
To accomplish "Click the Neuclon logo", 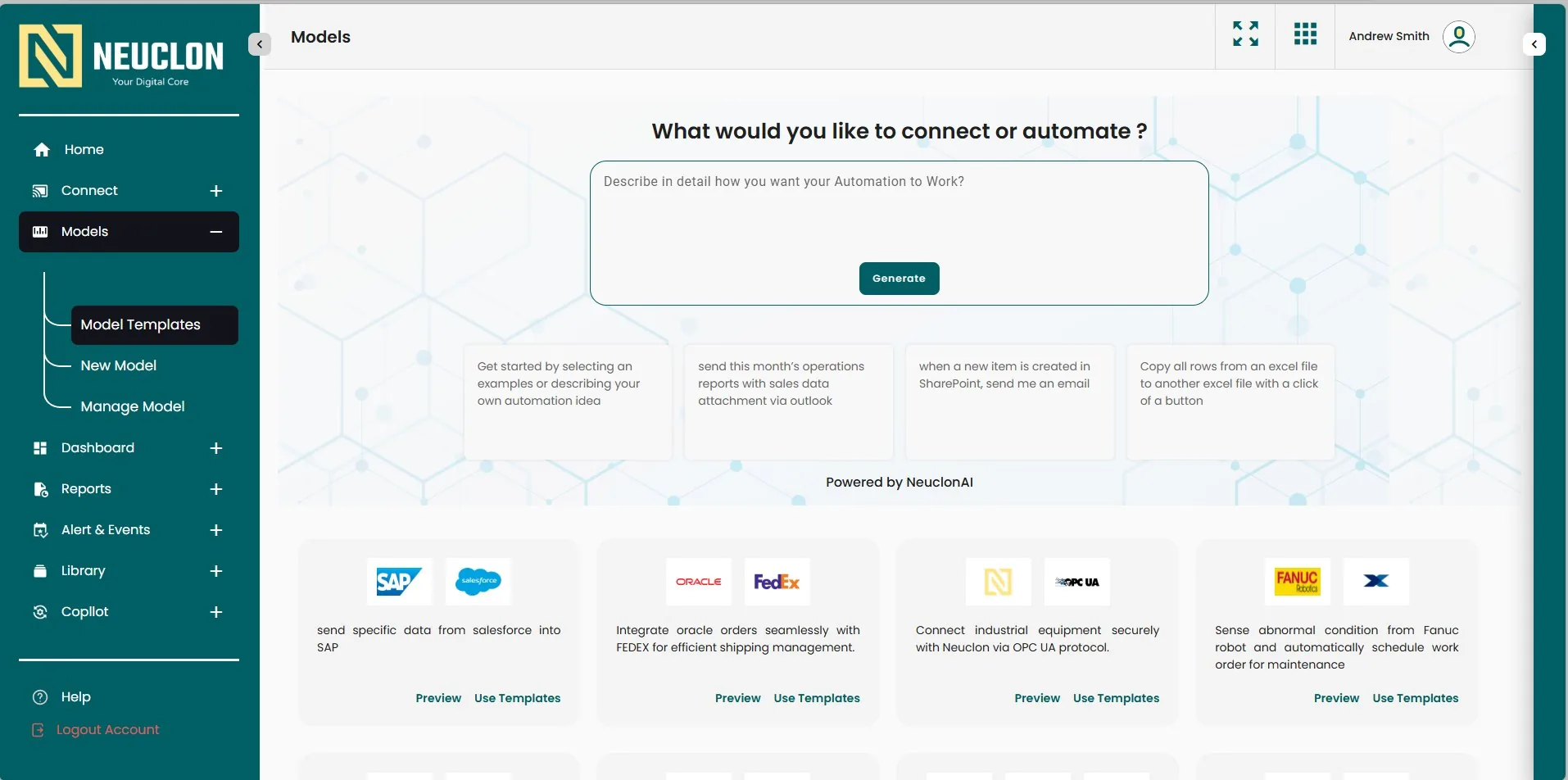I will coord(121,56).
